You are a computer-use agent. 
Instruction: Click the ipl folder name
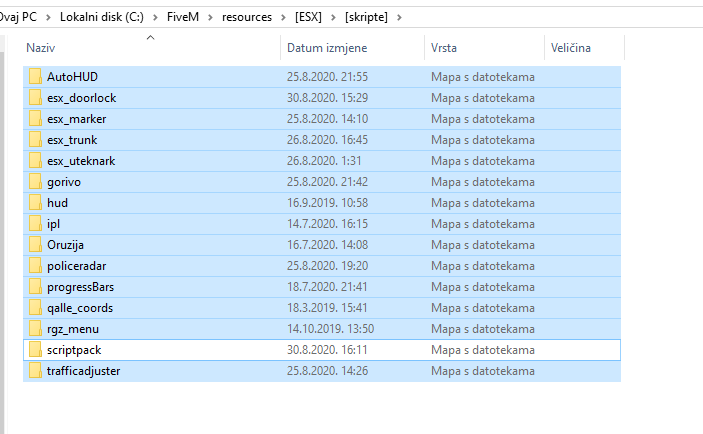[x=53, y=224]
